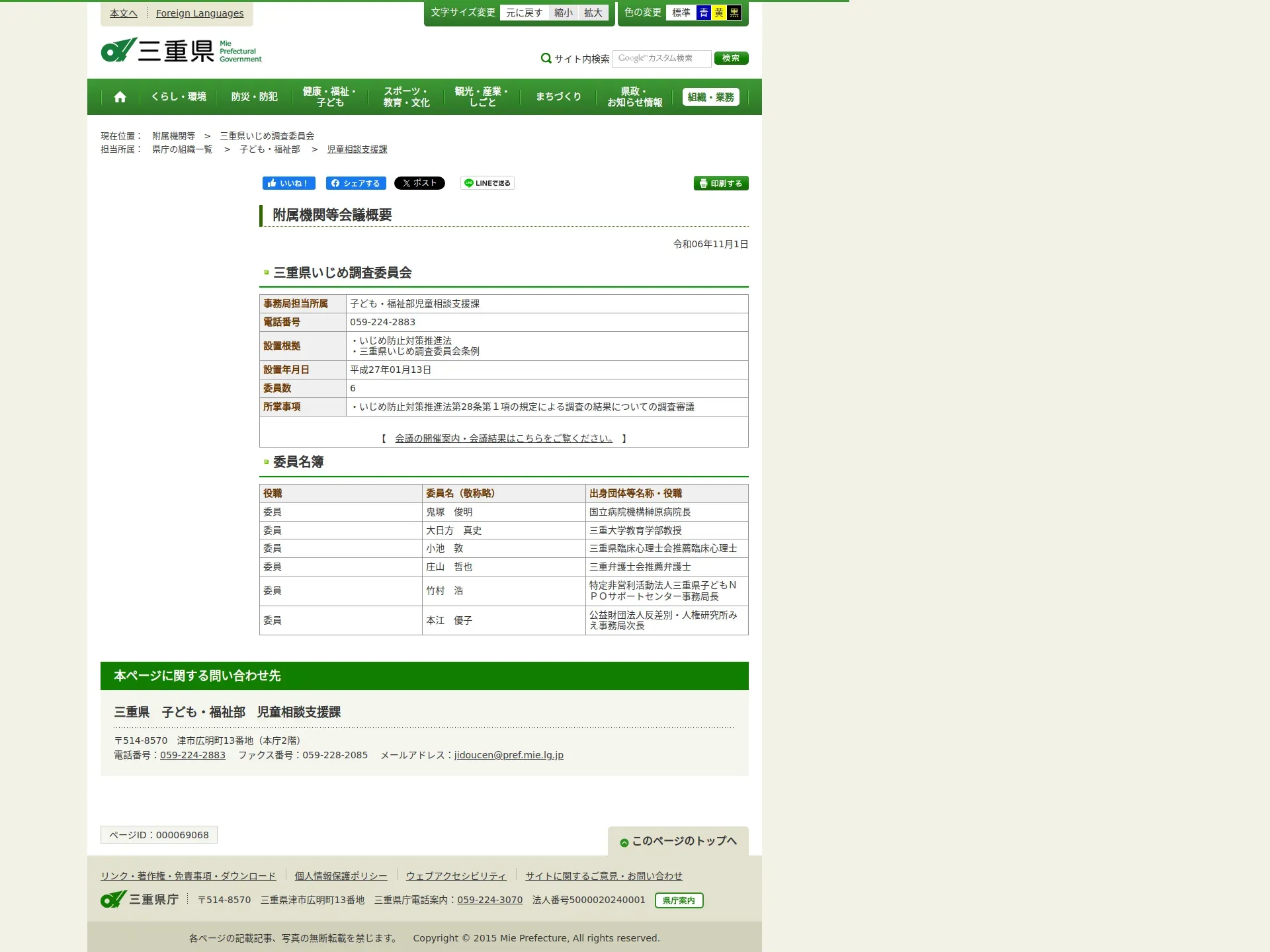Send page via LINEで送る button
Viewport: 1270px width, 952px height.
[487, 183]
